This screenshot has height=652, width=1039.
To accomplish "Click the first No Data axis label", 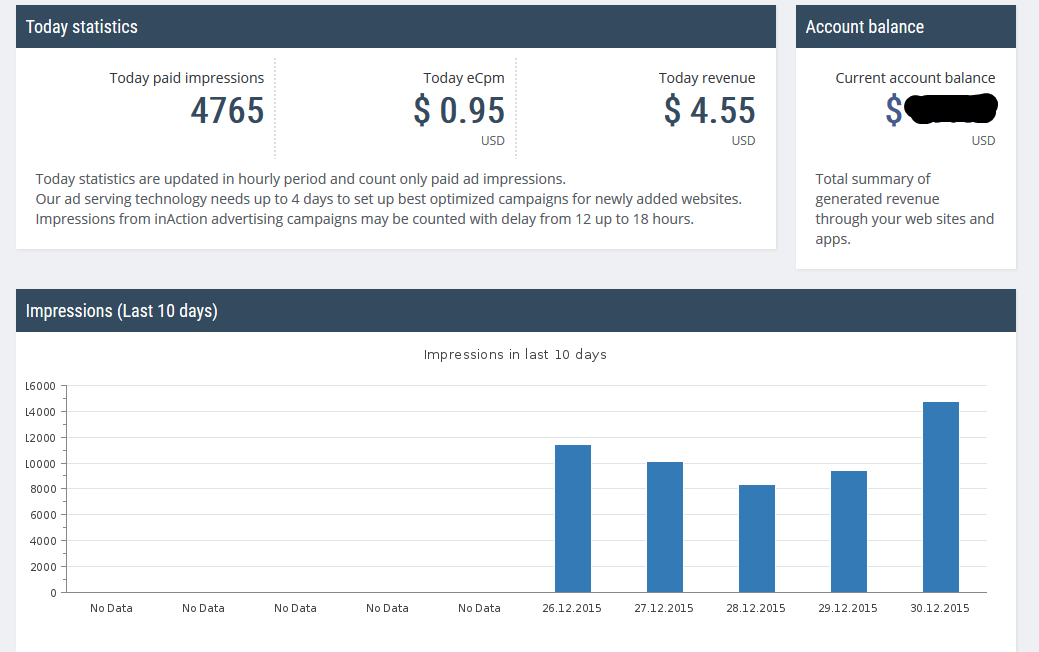I will point(111,608).
